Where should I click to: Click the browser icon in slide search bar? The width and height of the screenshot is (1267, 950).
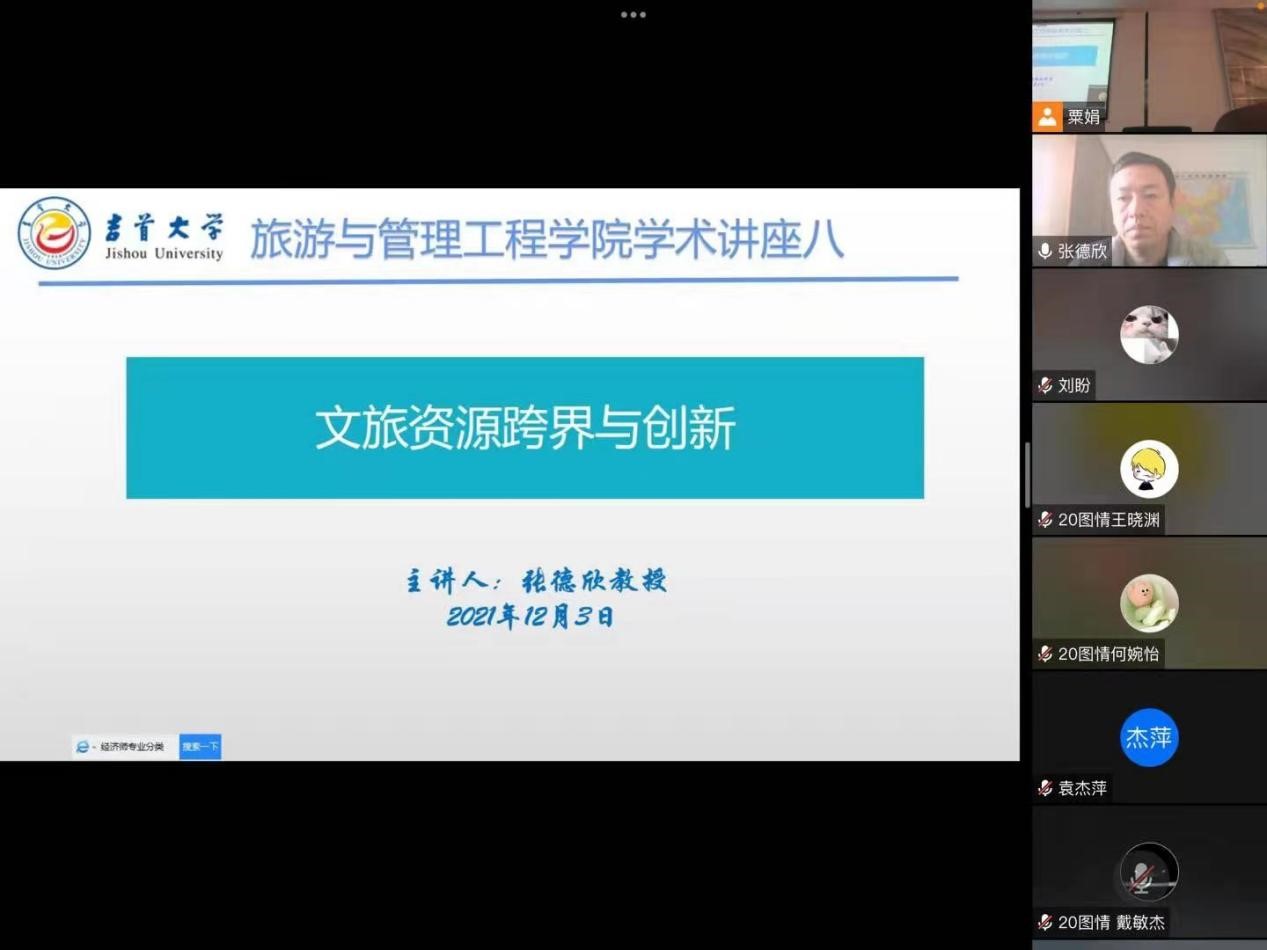pos(83,747)
